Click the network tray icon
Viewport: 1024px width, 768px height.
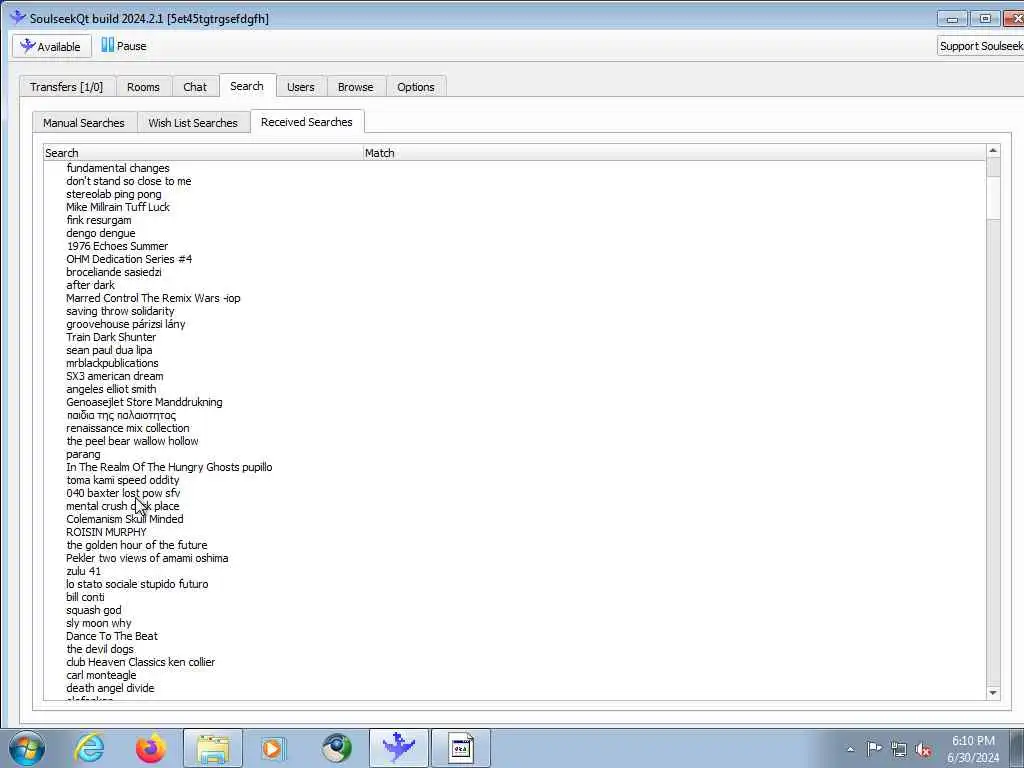(x=899, y=749)
